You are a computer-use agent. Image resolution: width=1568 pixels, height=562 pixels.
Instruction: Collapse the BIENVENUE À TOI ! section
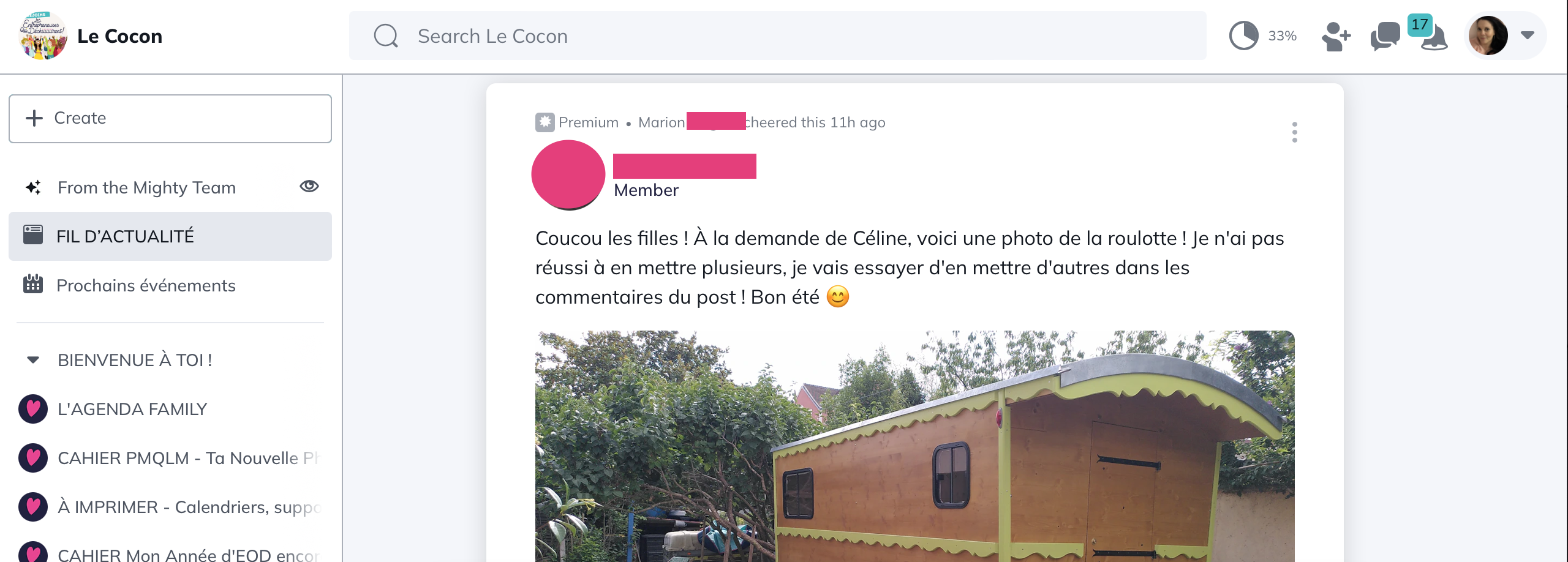click(33, 360)
